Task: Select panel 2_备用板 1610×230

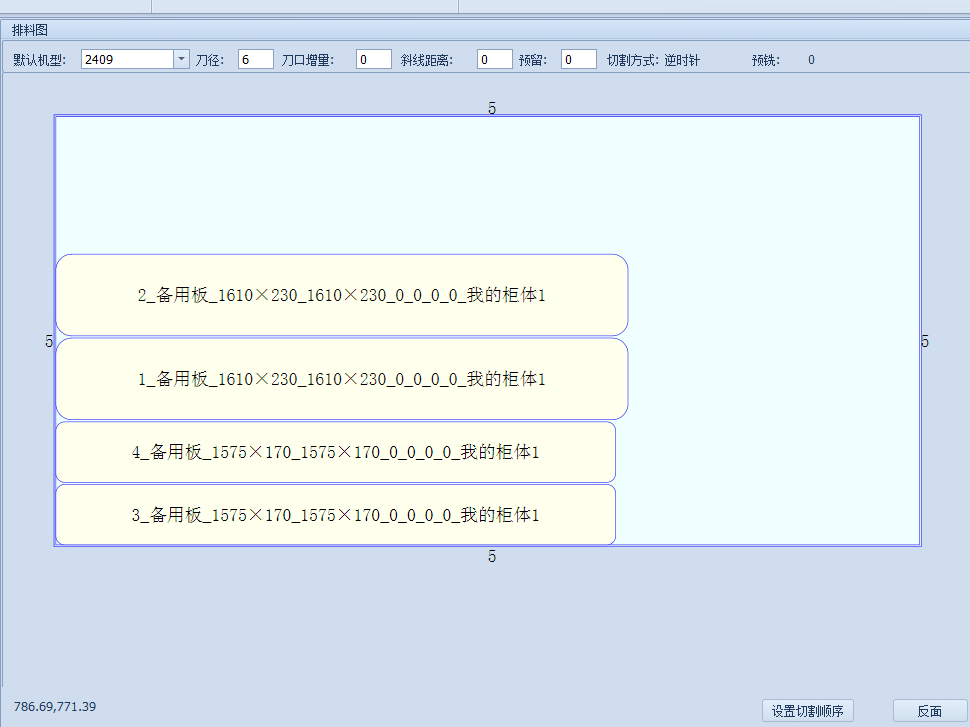Action: point(341,296)
